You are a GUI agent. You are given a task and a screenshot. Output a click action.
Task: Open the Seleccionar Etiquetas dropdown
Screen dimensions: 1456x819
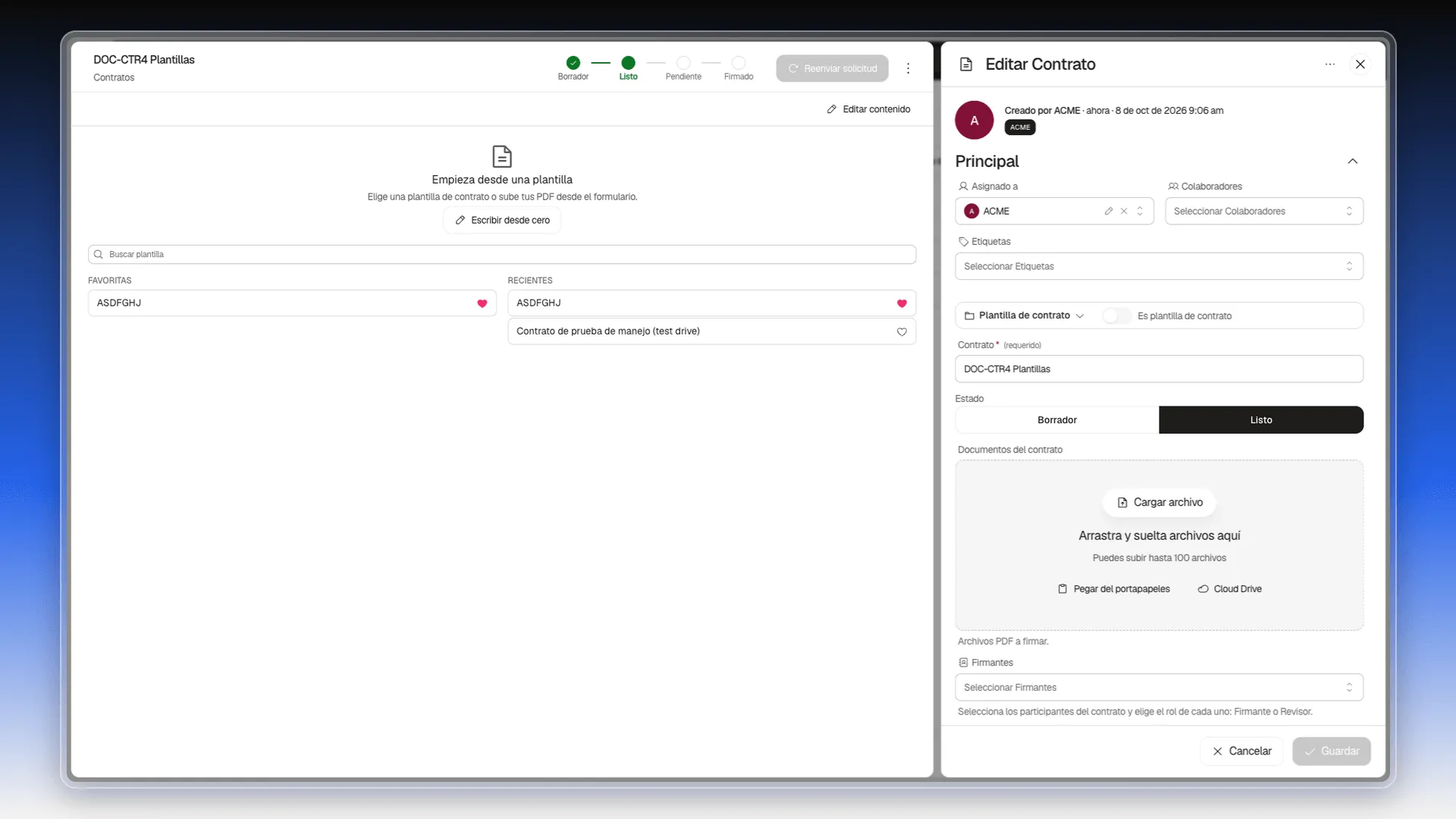click(1159, 266)
